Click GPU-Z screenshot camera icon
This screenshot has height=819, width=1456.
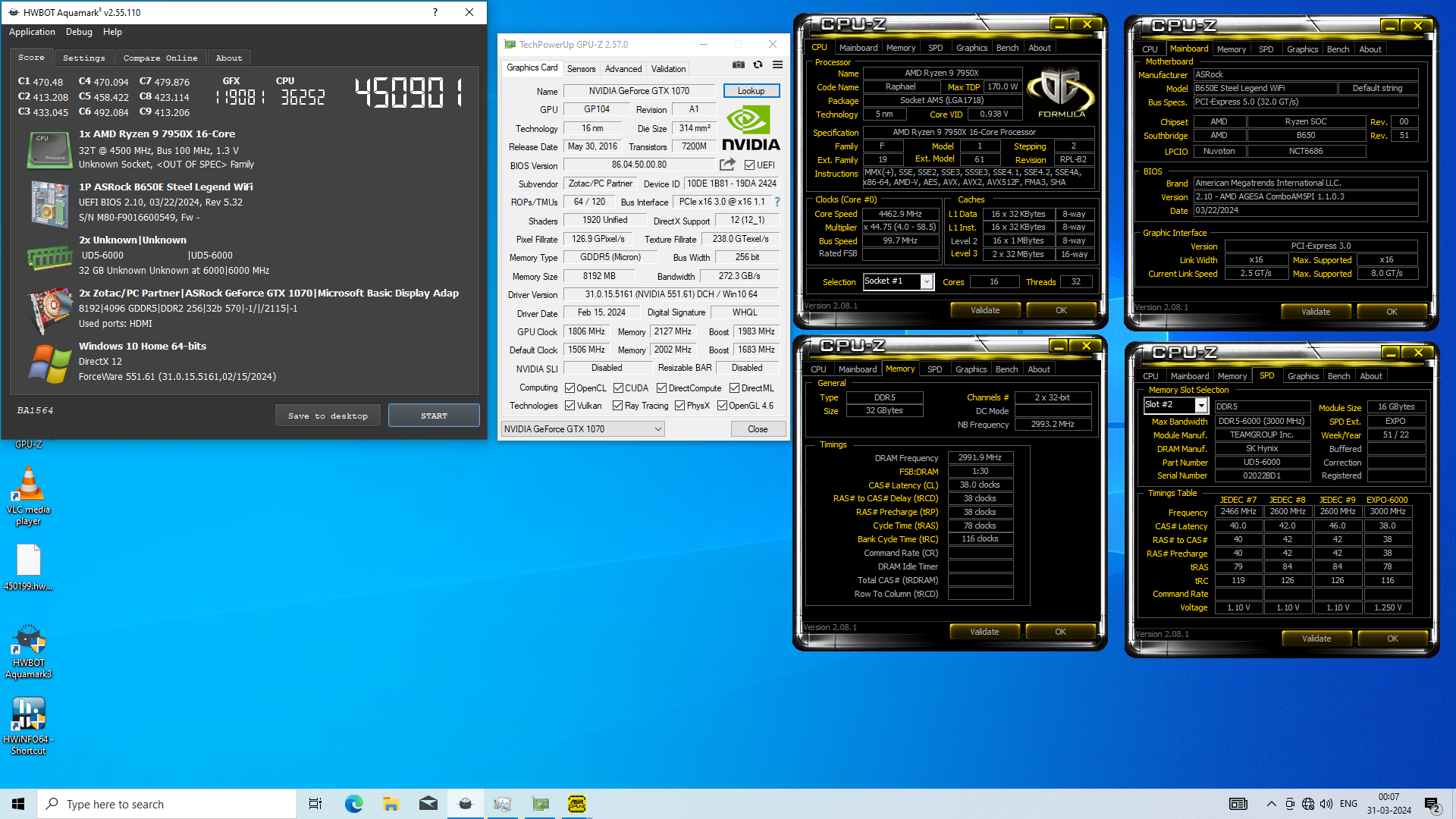[738, 65]
